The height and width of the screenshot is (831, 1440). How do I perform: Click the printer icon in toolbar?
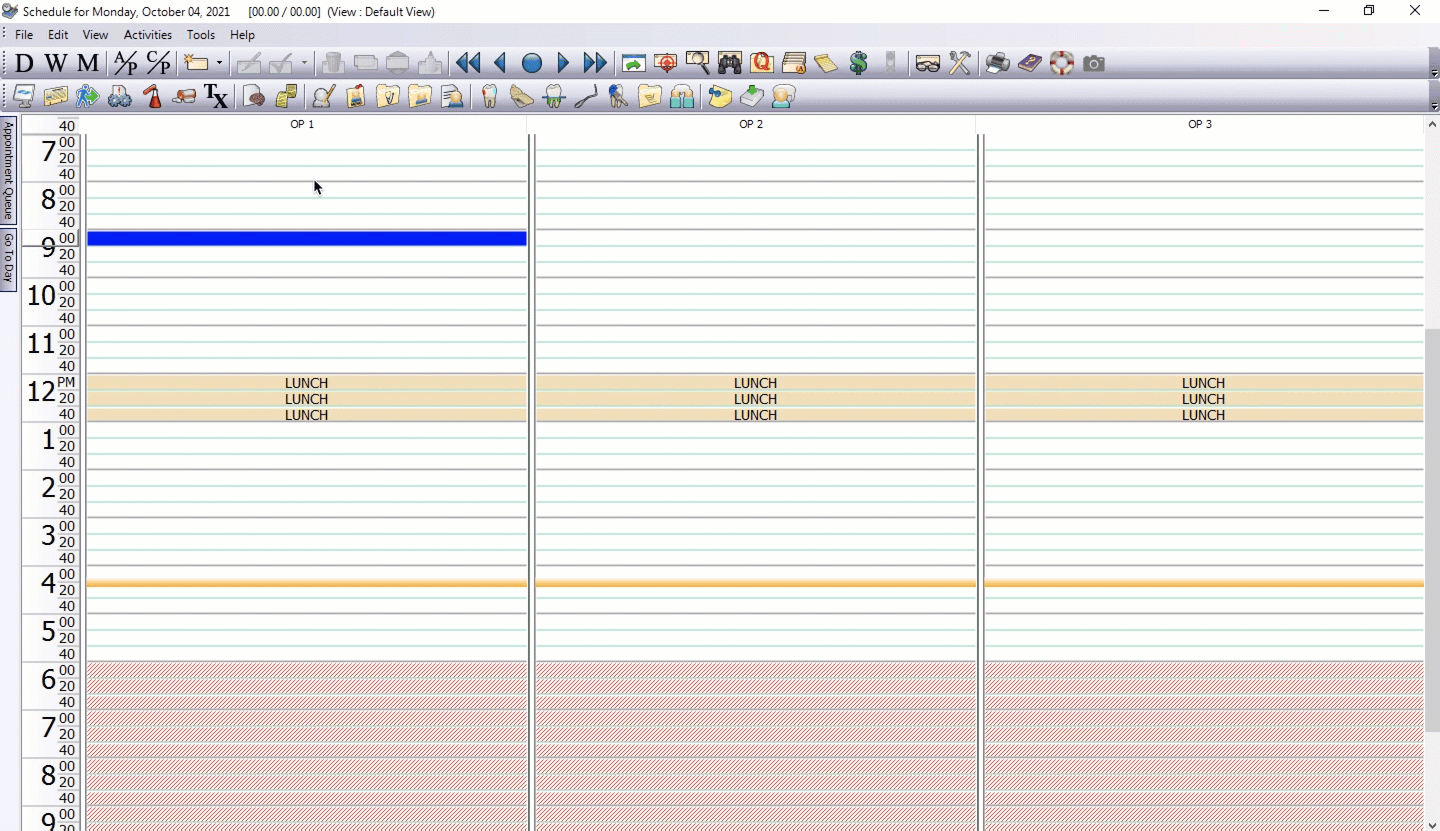coord(997,64)
